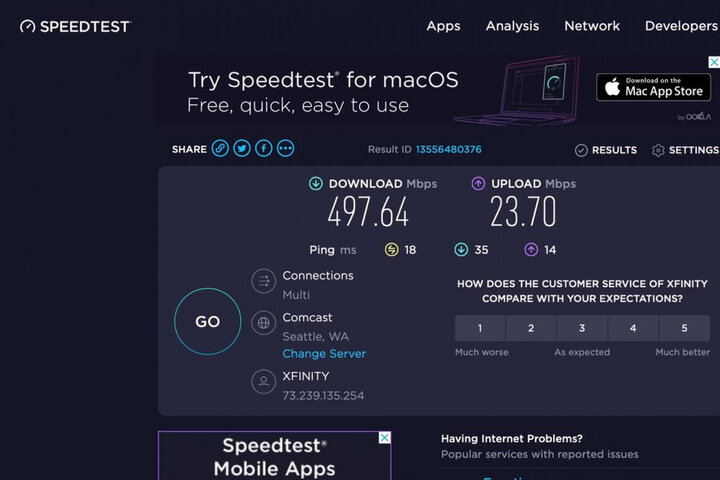Select rating 3 As expected
720x480 pixels.
pos(582,328)
